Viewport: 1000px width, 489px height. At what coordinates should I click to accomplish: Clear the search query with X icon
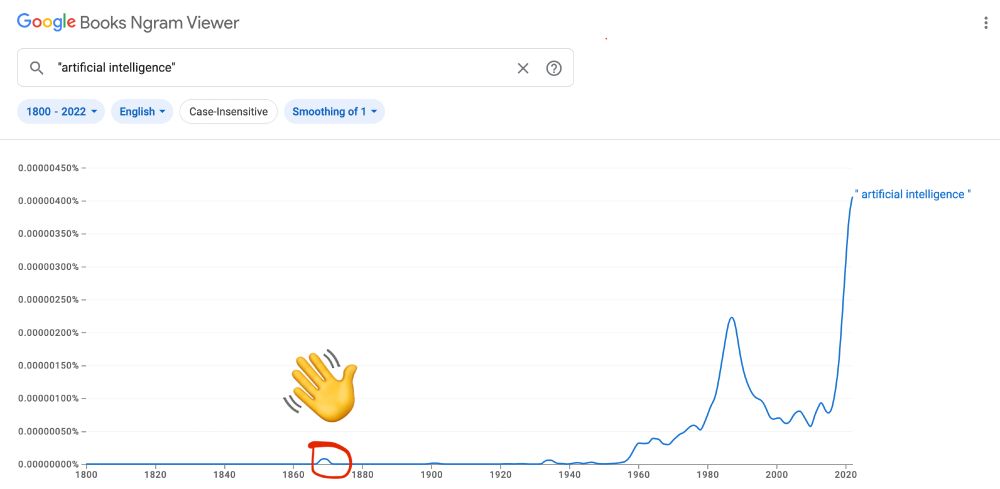pyautogui.click(x=523, y=68)
